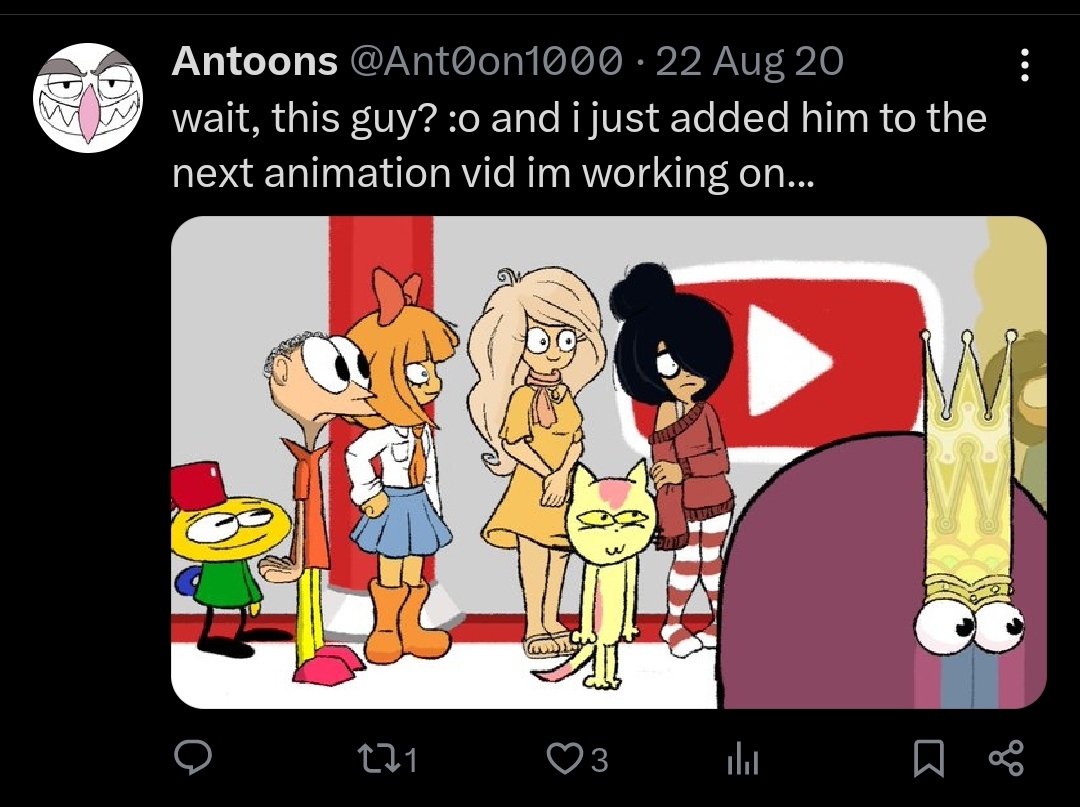Retweet the post with the repost icon
Viewport: 1080px width, 807px height.
382,761
